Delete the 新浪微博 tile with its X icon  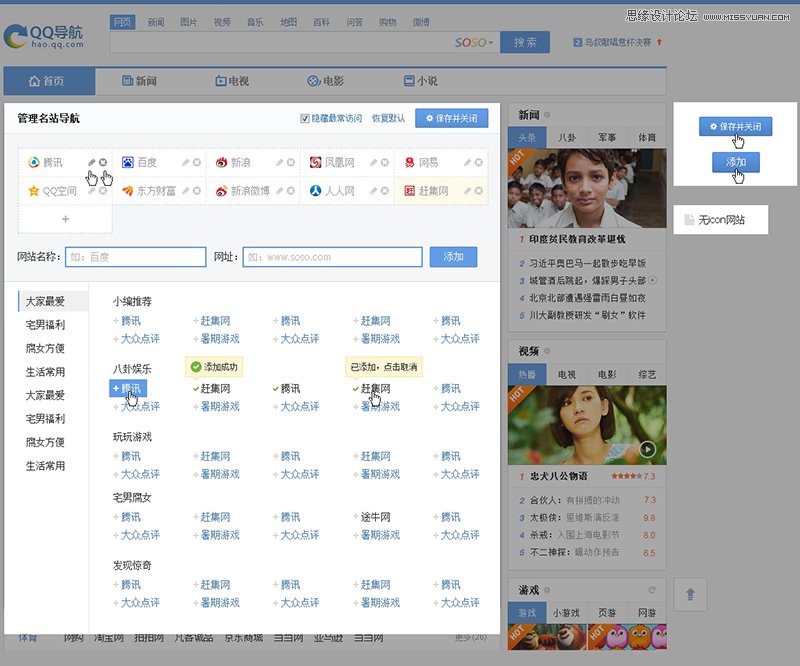click(x=291, y=190)
